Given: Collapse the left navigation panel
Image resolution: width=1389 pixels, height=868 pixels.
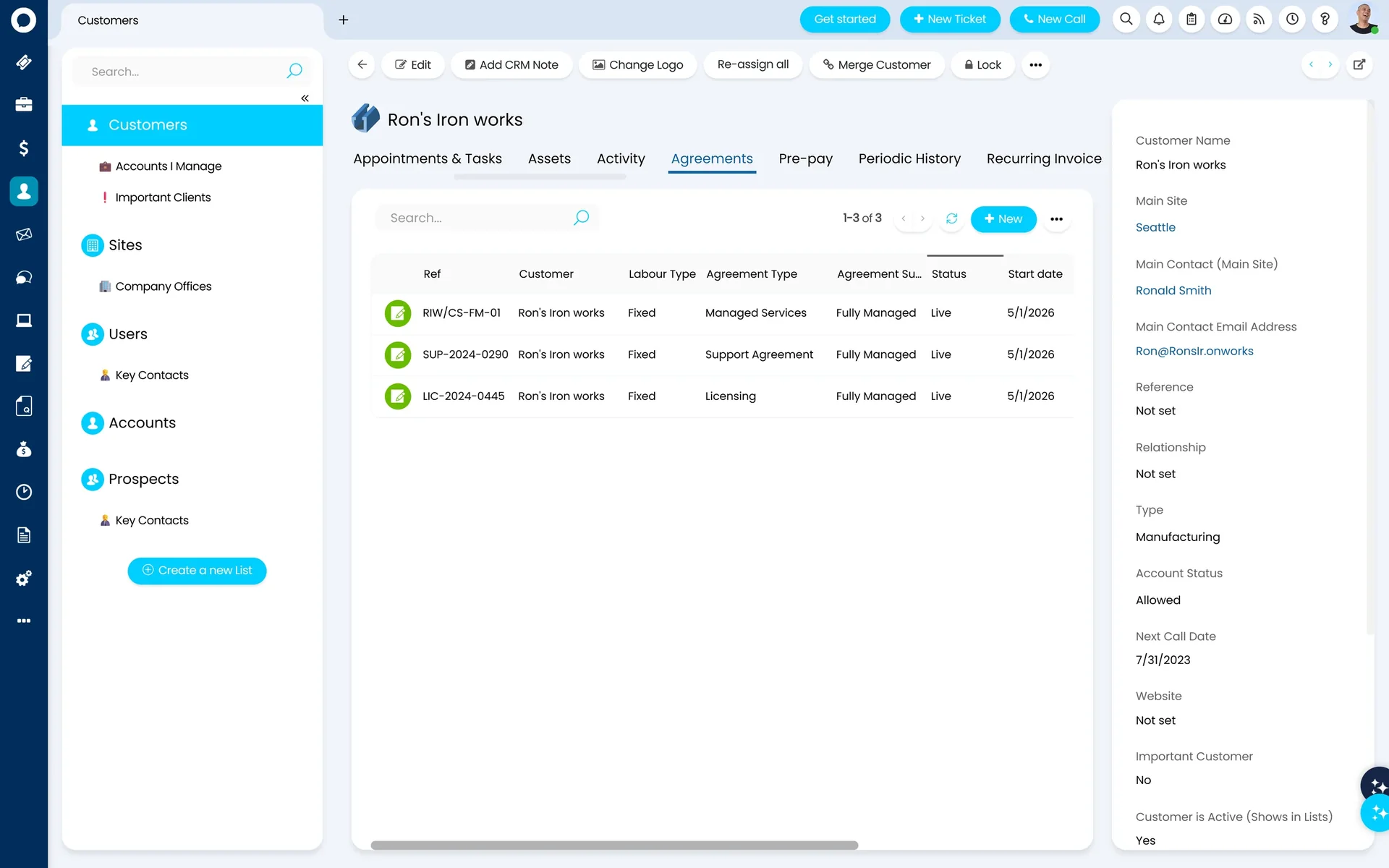Looking at the screenshot, I should (x=305, y=98).
